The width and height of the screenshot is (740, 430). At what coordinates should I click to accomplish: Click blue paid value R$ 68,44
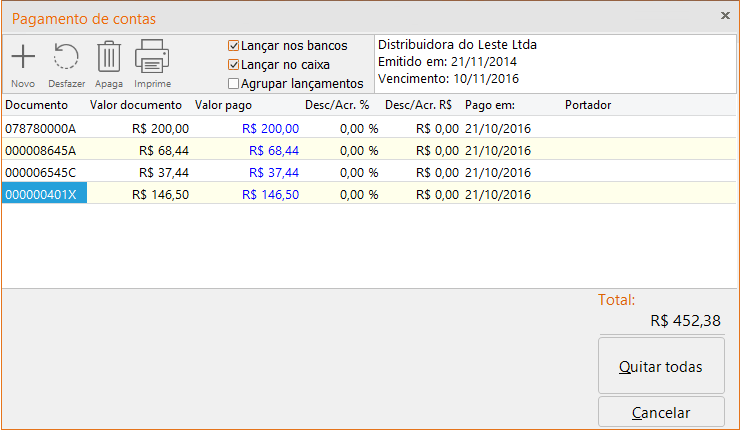point(274,151)
